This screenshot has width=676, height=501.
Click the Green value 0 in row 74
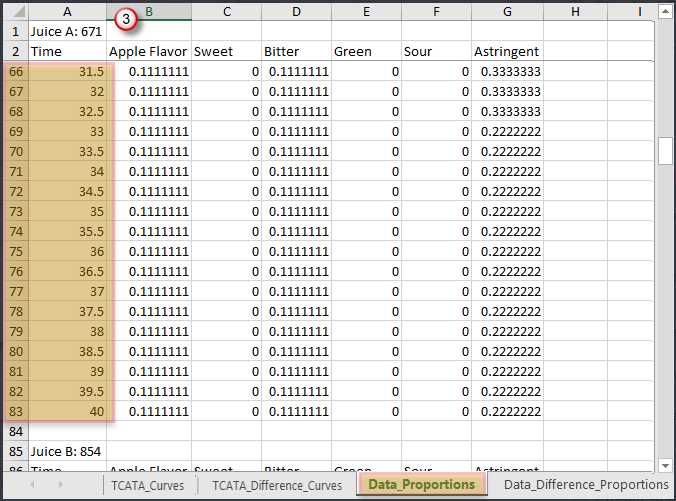(366, 232)
